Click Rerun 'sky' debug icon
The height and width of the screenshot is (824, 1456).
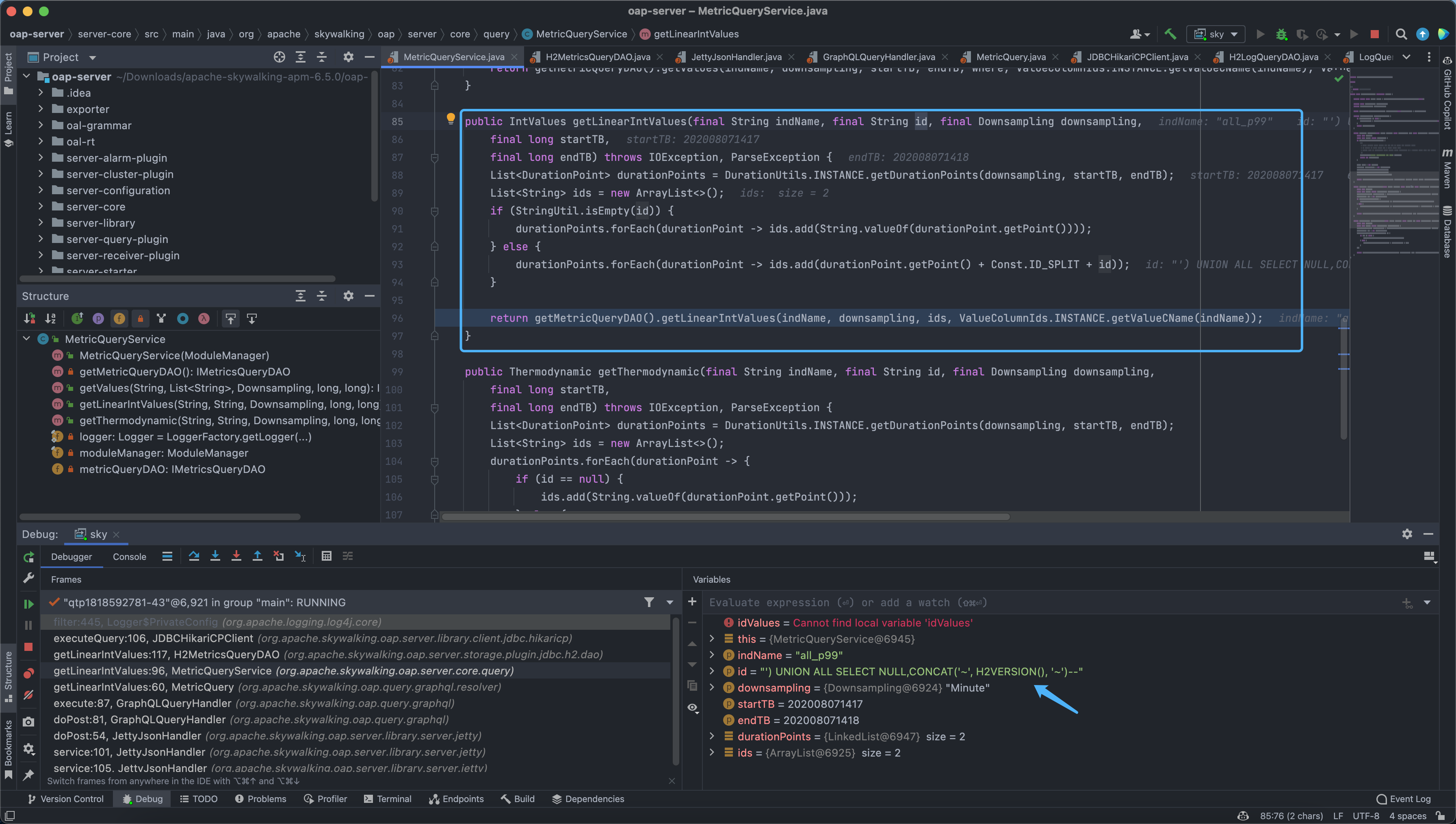(x=28, y=557)
